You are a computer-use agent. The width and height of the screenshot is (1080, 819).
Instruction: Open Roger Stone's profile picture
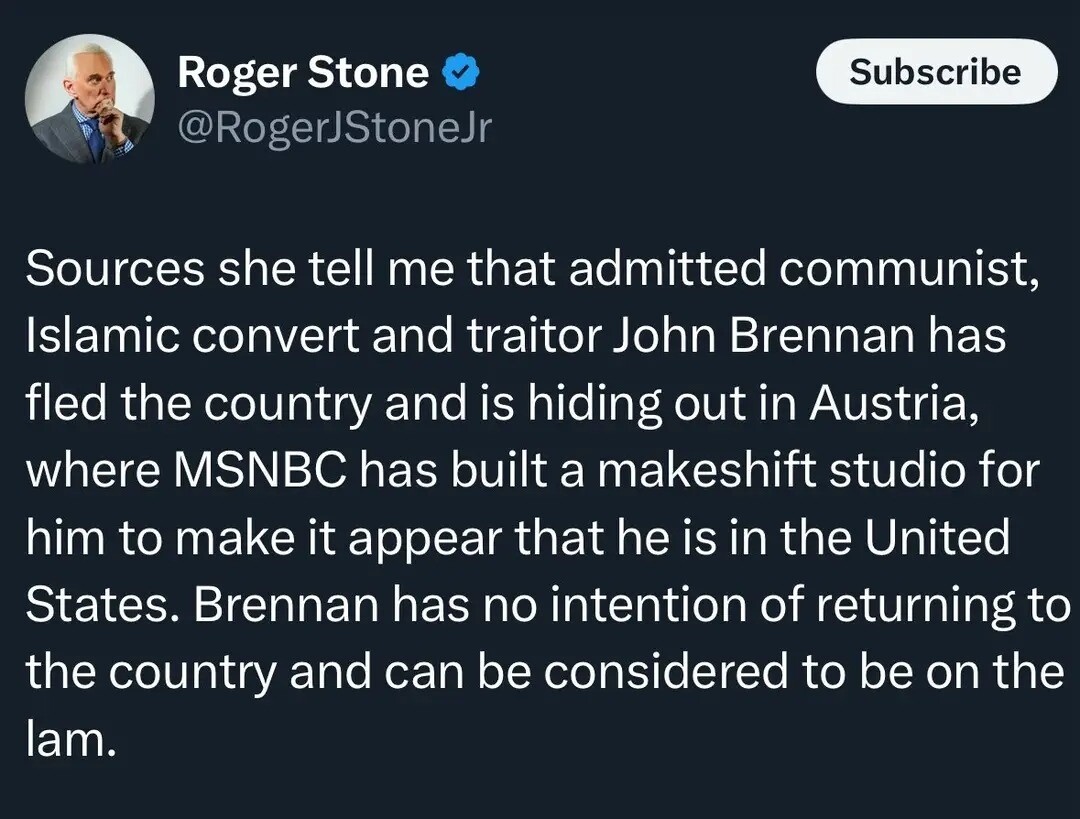click(90, 105)
